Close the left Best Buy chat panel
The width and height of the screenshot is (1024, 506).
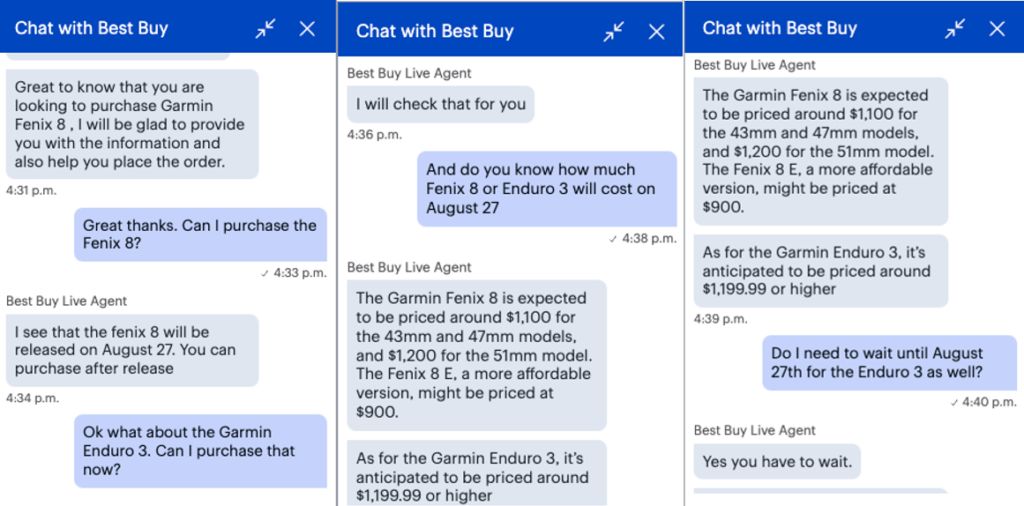pos(307,29)
